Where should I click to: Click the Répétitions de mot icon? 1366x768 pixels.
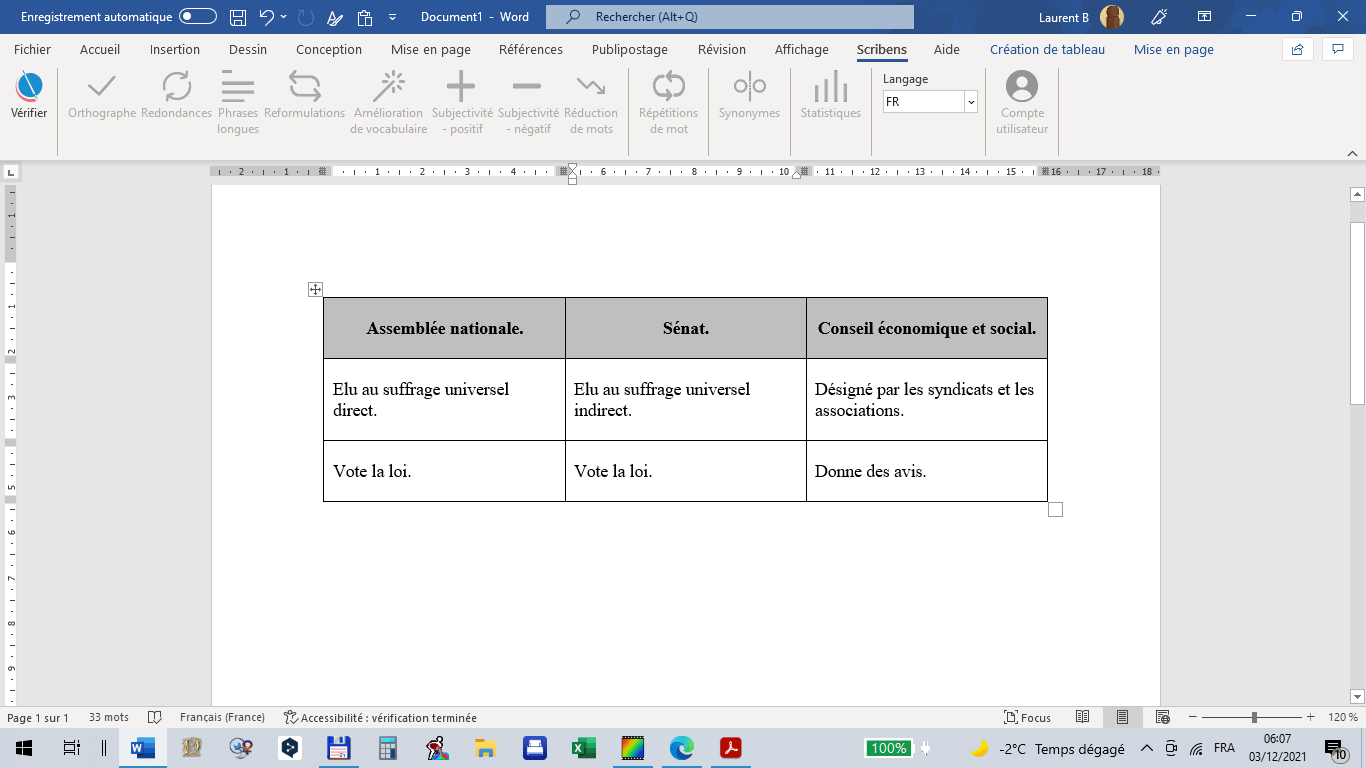(x=668, y=87)
